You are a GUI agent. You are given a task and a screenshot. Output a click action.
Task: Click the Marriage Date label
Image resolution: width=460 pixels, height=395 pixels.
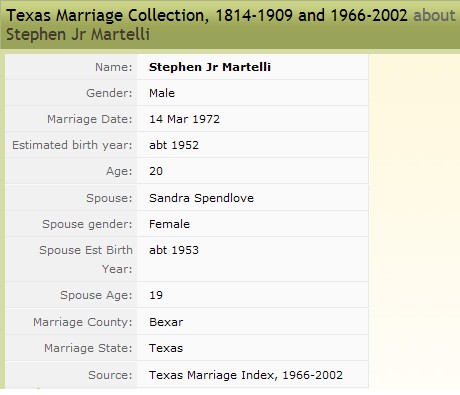(90, 119)
